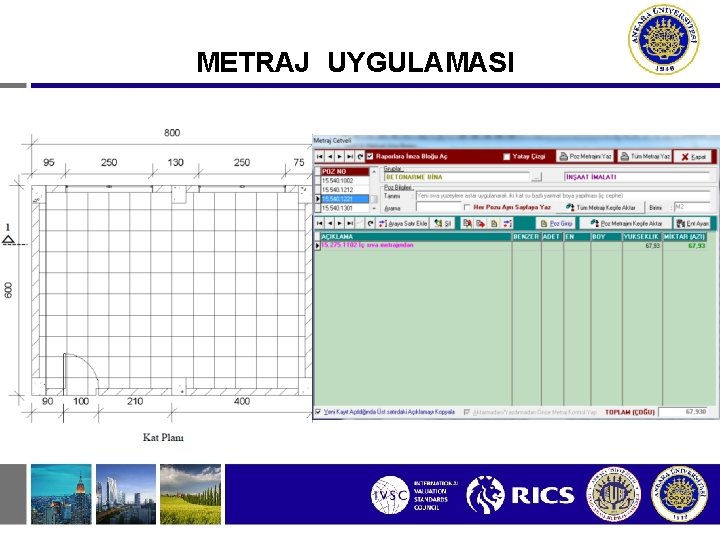Click the YUKSEKLIK column header
This screenshot has width=720, height=540.
coord(642,236)
